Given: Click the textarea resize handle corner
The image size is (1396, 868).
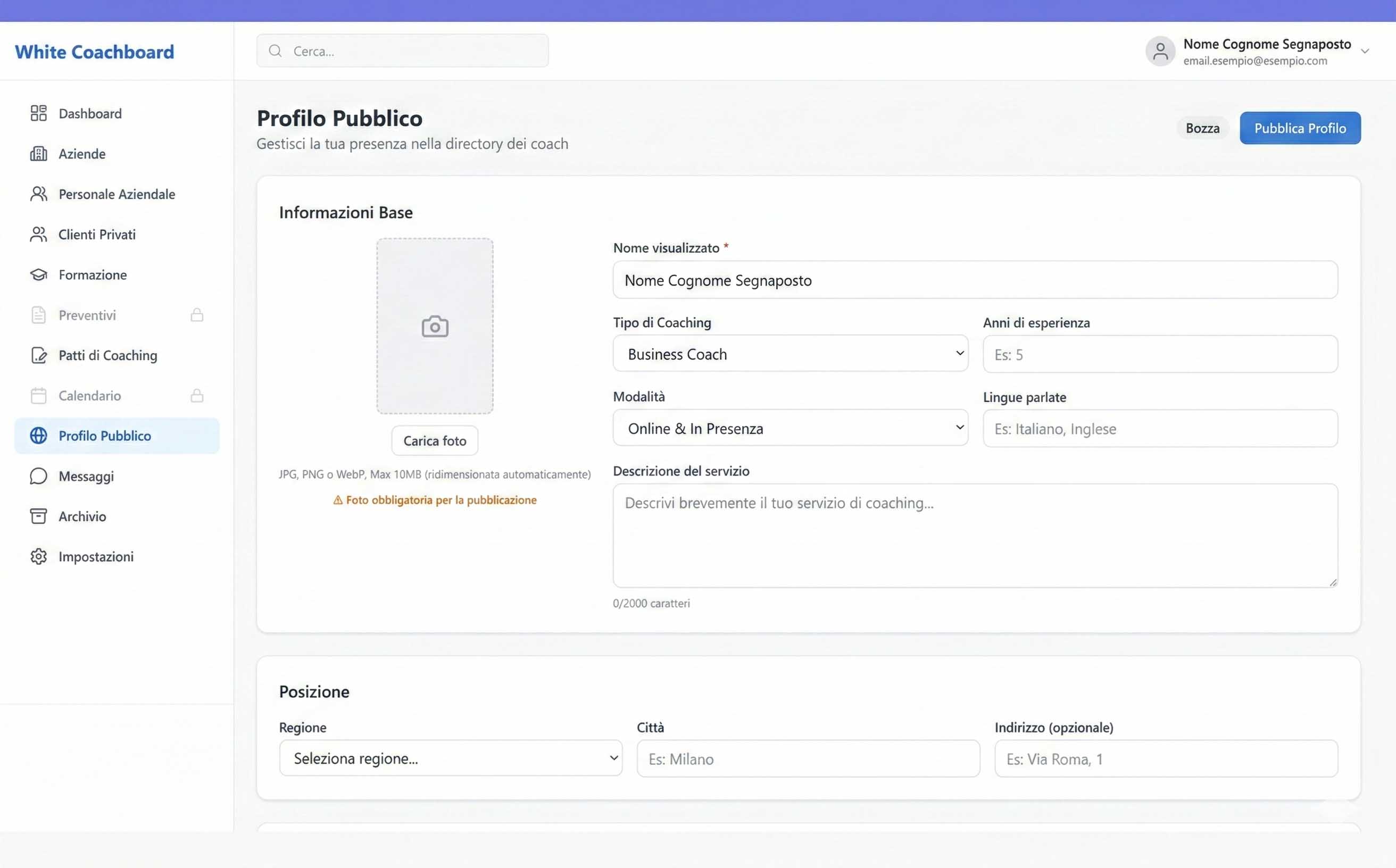Looking at the screenshot, I should click(1332, 582).
